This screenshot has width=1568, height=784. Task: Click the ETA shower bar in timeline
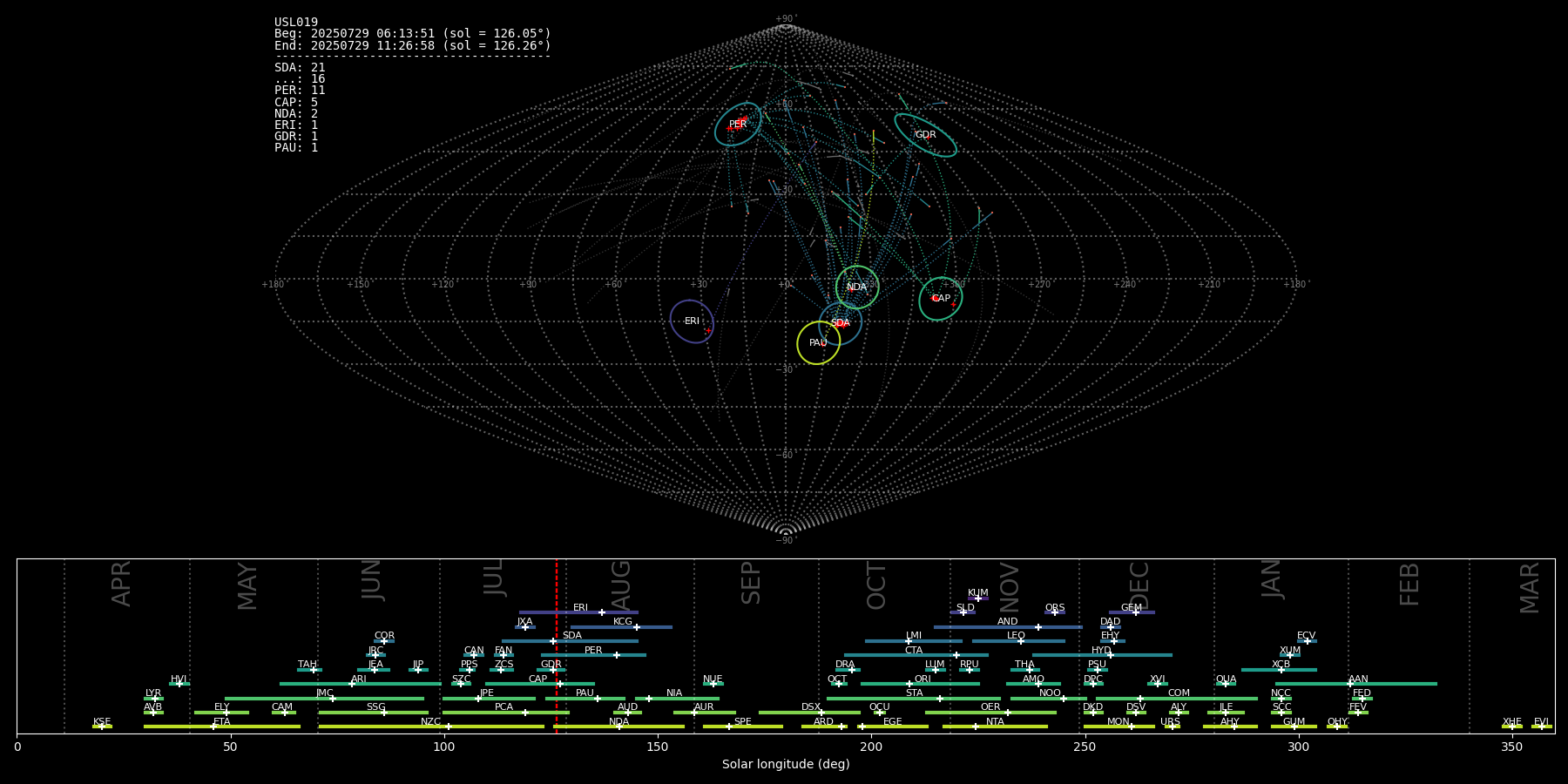tap(221, 727)
